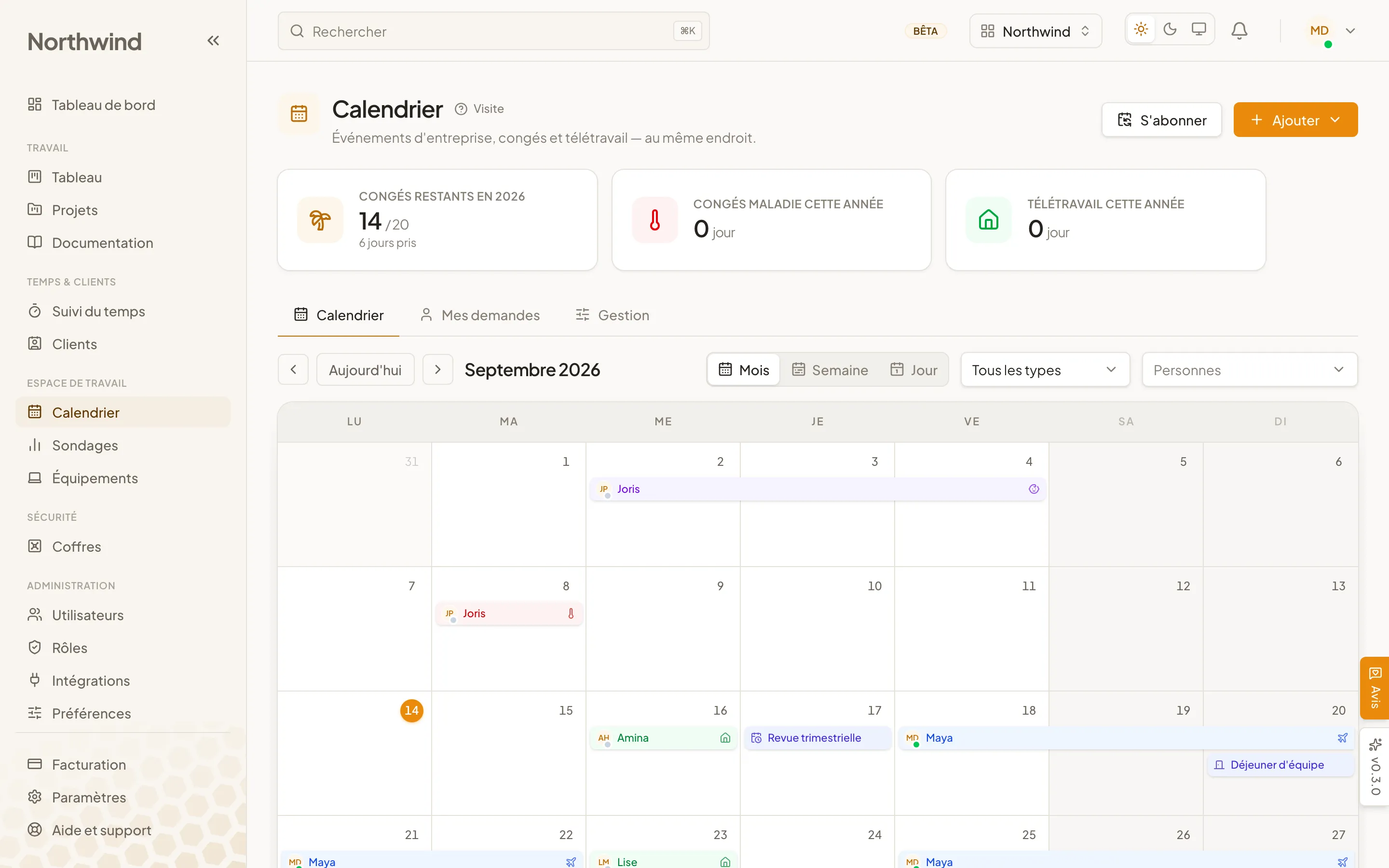Open Documentation in sidebar
1389x868 pixels.
pyautogui.click(x=123, y=243)
